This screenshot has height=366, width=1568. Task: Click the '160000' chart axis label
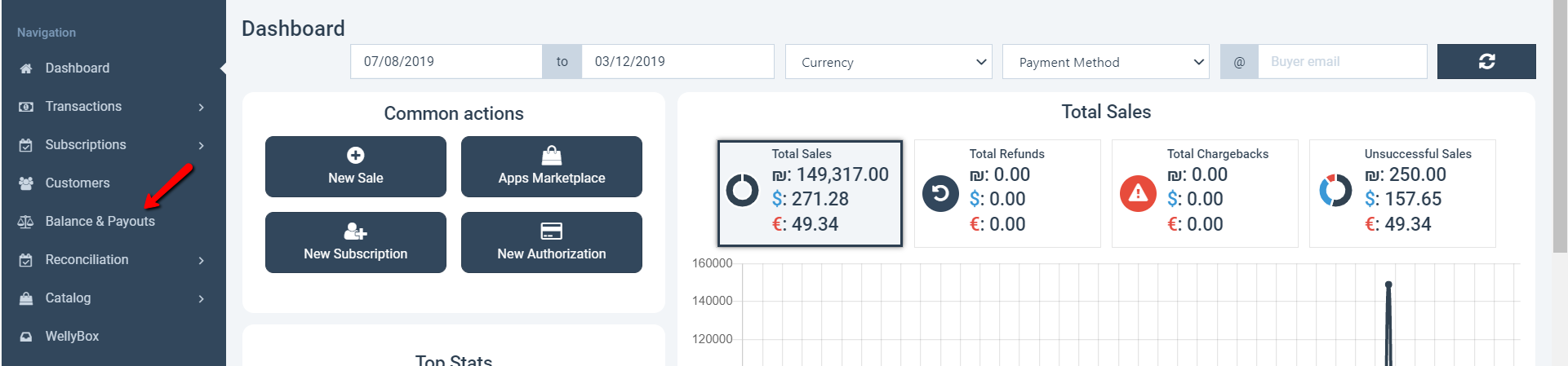[x=713, y=263]
